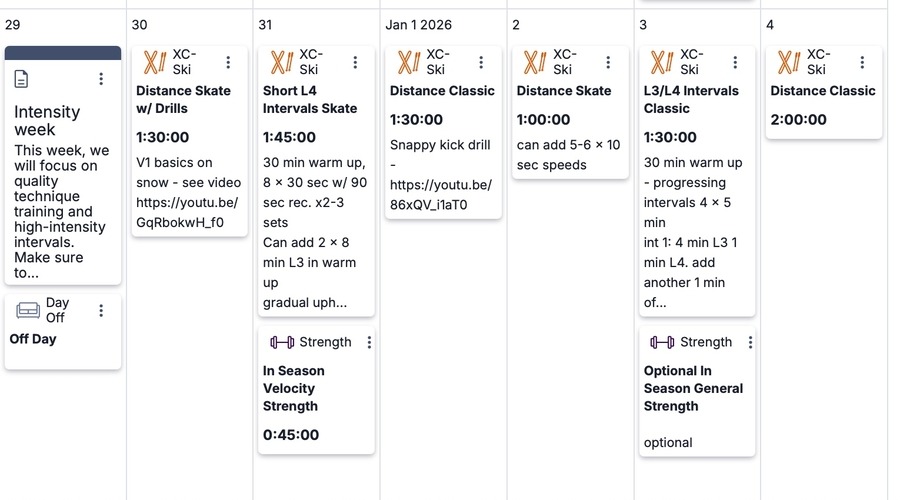Open the Snappy kick drill YouTube link

pos(440,195)
